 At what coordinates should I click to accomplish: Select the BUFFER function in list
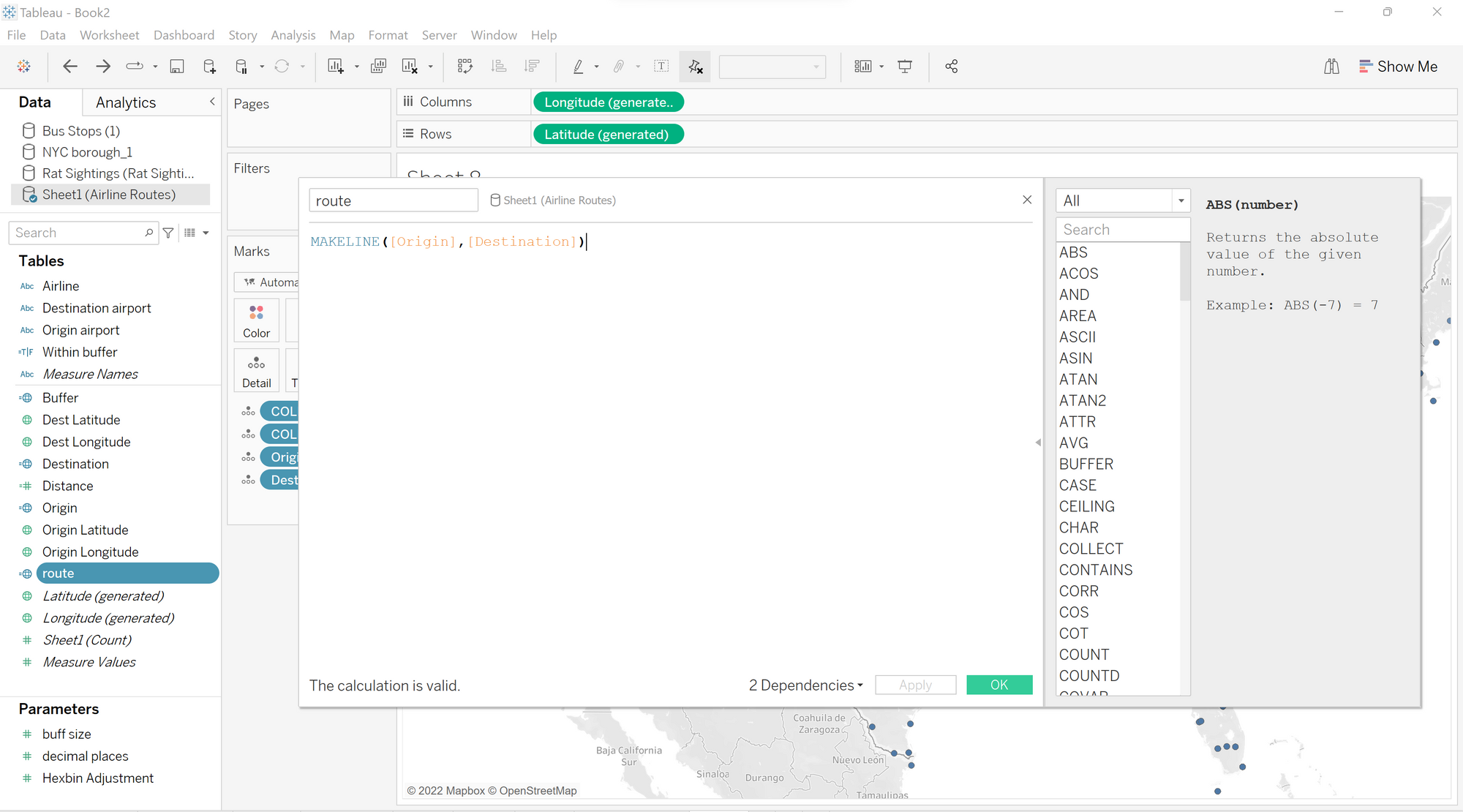click(x=1086, y=464)
